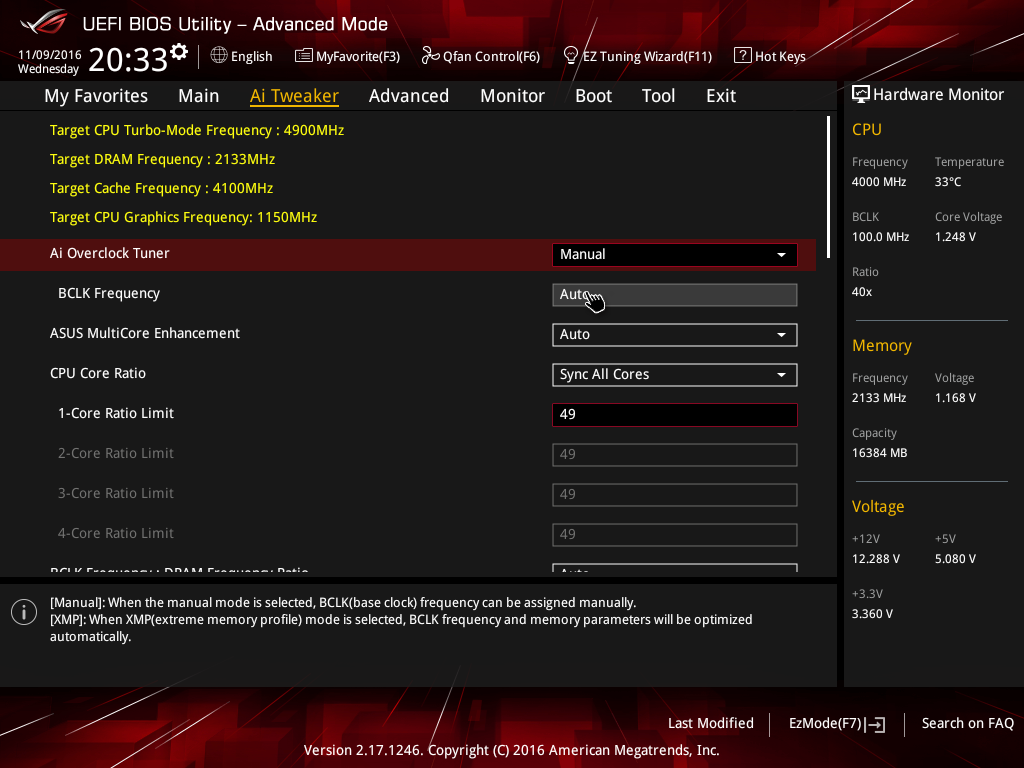This screenshot has height=768, width=1024.
Task: Click memory voltage 1.168 V value
Action: click(x=955, y=398)
